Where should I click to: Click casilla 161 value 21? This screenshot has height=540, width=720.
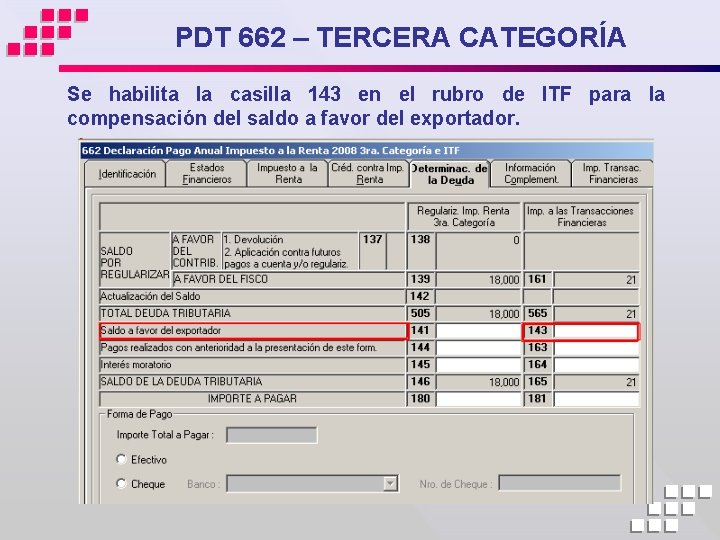click(596, 280)
